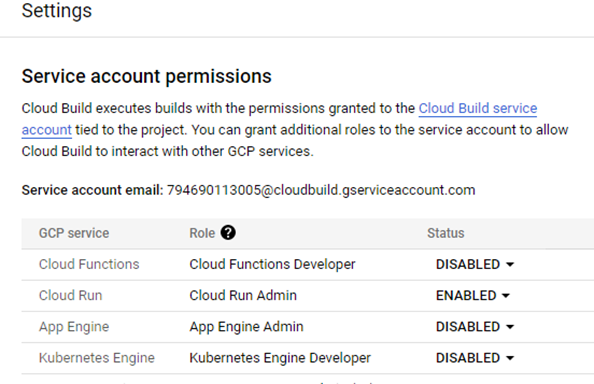594x384 pixels.
Task: Click the Cloud Functions service cell
Action: point(89,264)
